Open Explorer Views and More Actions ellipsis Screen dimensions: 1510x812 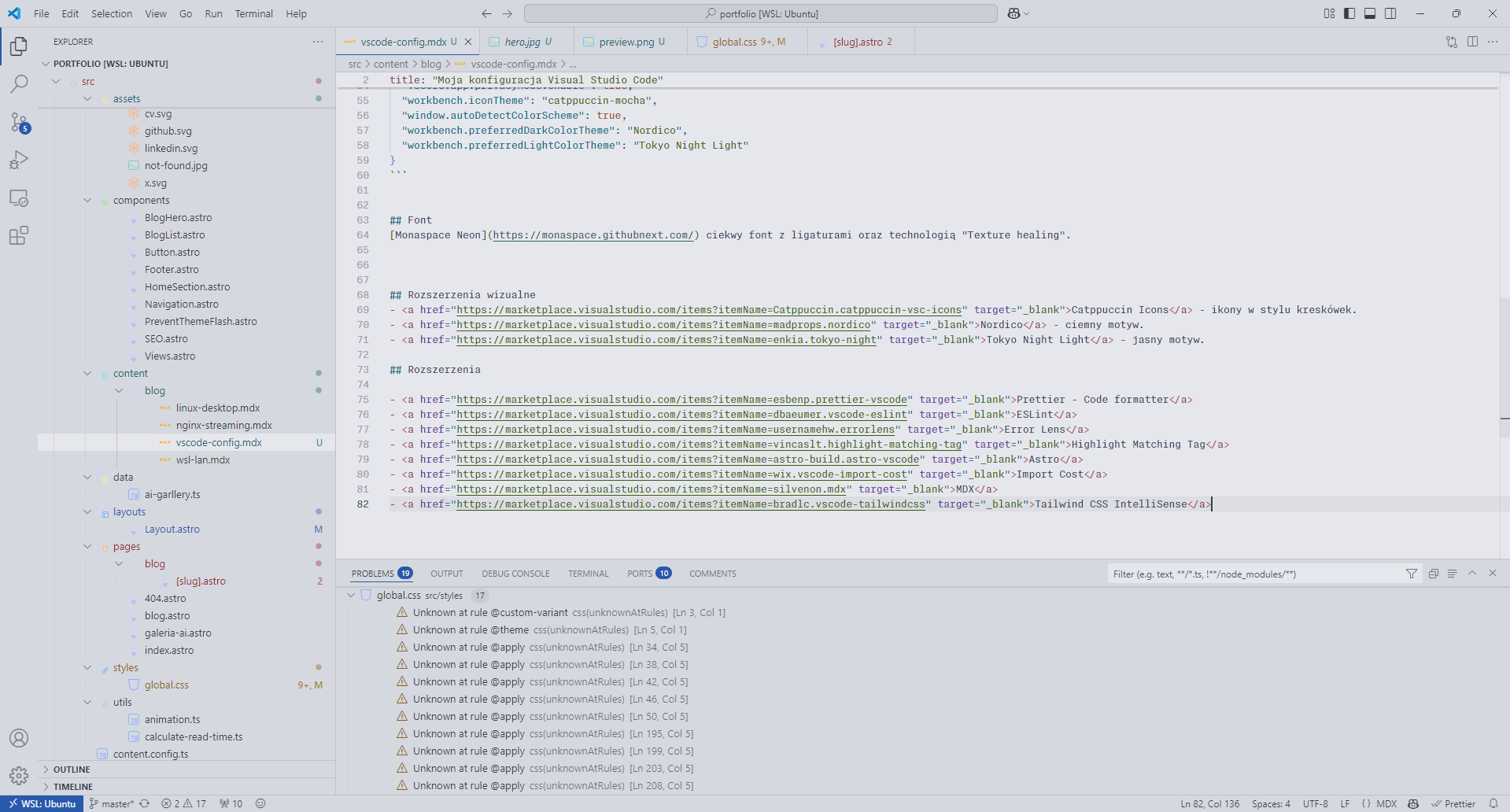(x=318, y=42)
